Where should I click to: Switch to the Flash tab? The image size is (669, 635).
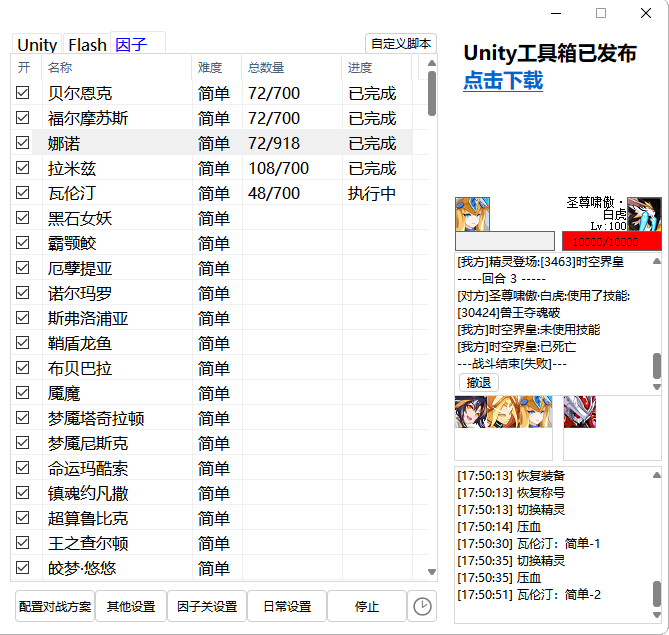click(x=87, y=44)
